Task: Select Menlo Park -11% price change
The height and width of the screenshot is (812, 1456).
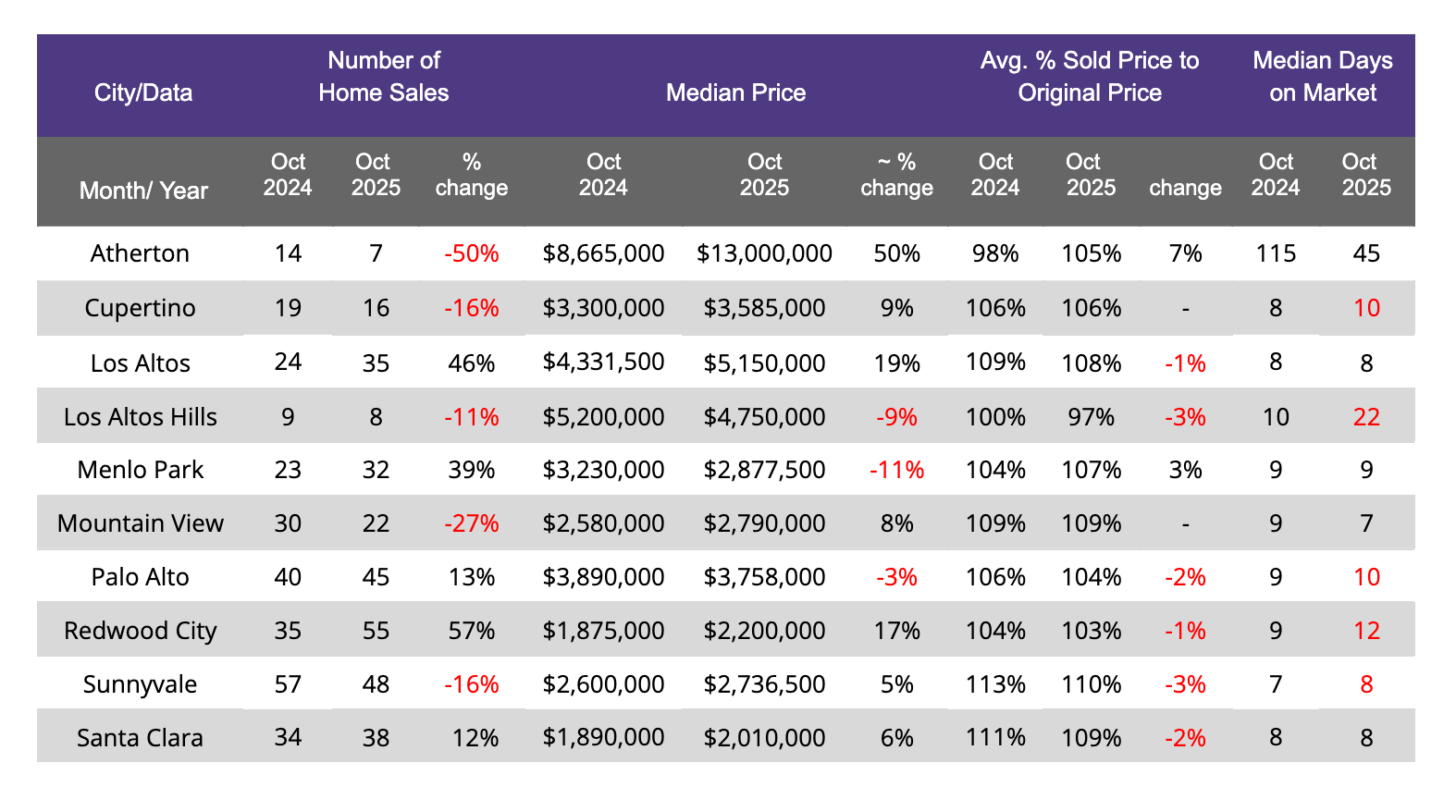Action: (895, 470)
